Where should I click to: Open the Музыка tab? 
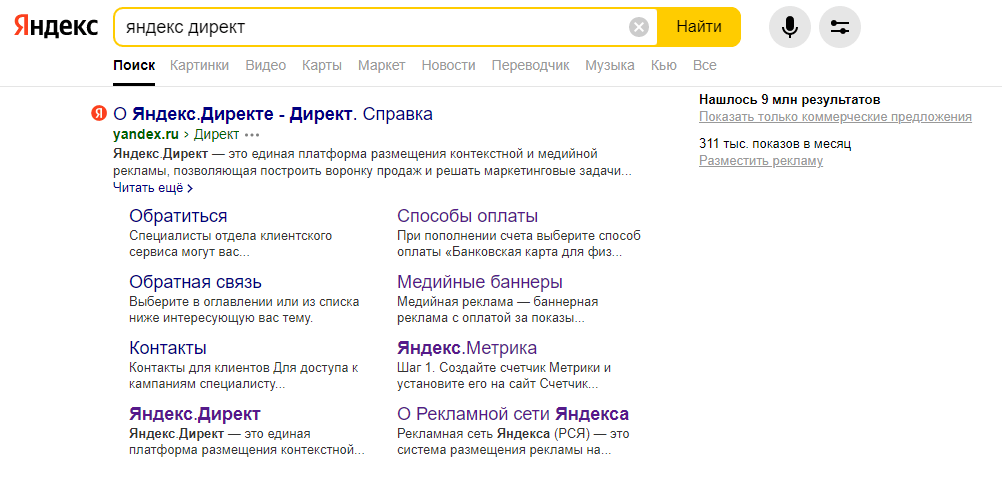point(610,65)
